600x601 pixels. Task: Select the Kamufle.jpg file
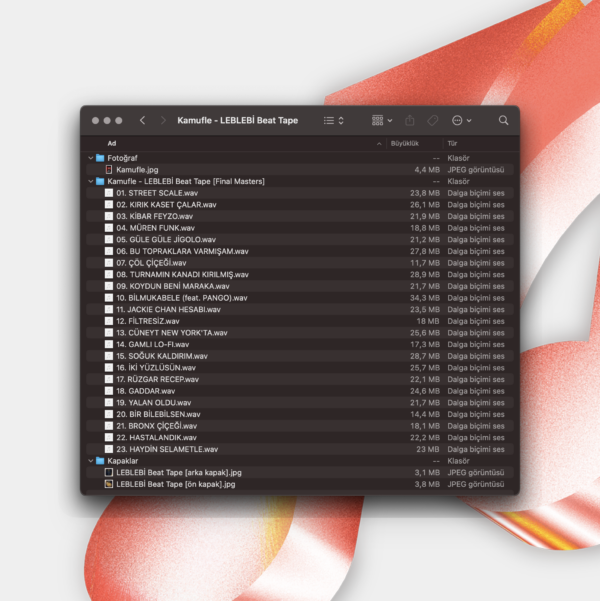click(x=136, y=170)
